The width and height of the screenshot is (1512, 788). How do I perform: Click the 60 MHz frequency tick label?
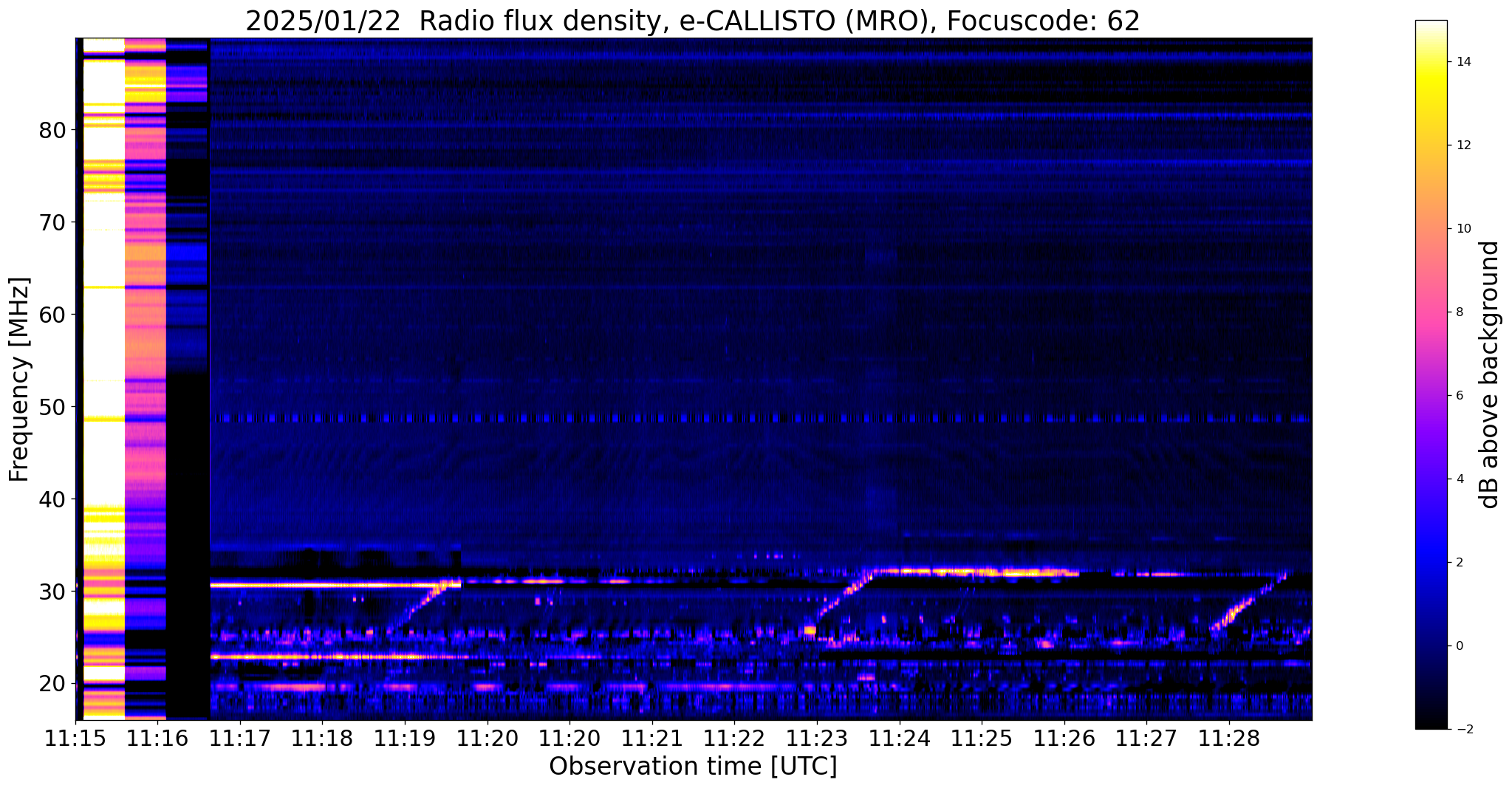coord(52,315)
